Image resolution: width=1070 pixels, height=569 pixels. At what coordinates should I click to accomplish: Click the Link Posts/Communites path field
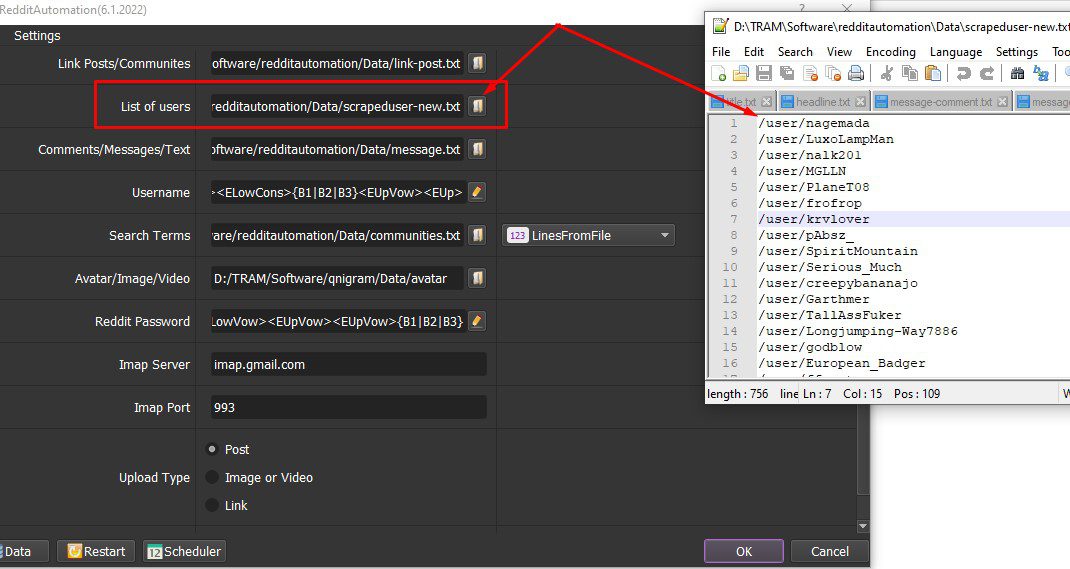tap(337, 63)
